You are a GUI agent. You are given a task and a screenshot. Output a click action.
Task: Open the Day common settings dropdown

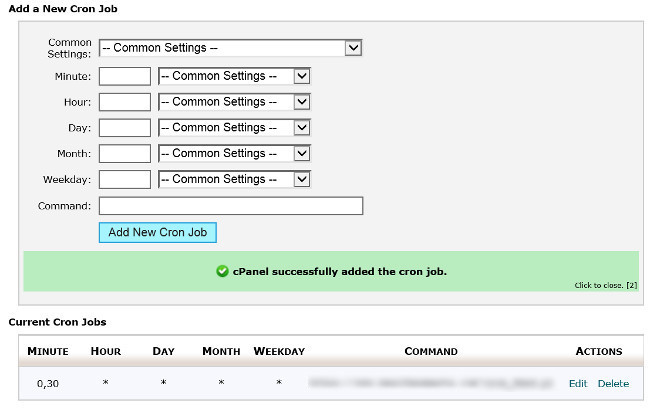coord(235,128)
